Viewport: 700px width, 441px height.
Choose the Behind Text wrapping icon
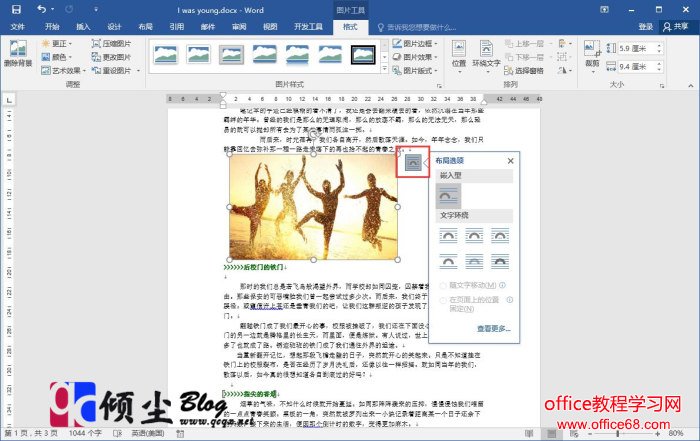(474, 262)
